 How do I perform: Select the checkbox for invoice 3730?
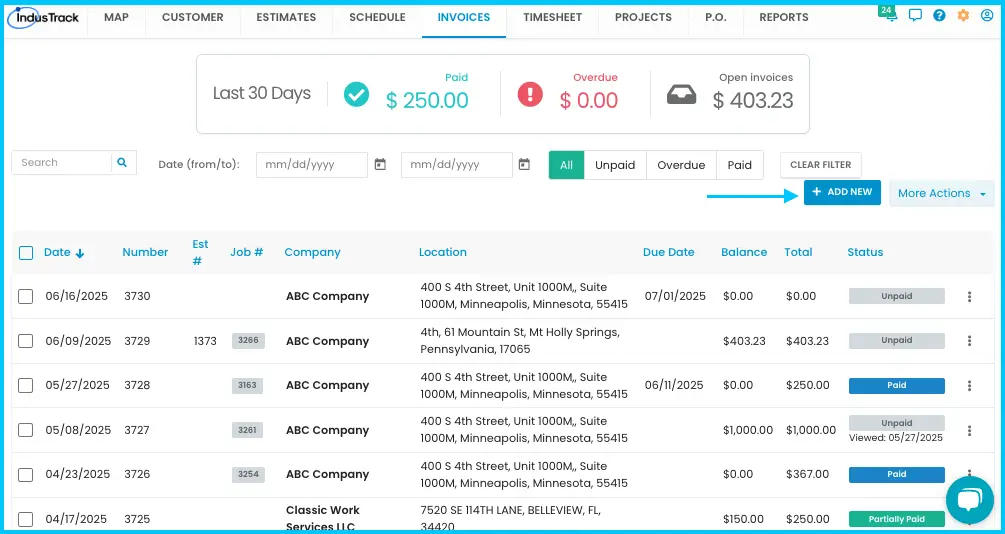[26, 296]
